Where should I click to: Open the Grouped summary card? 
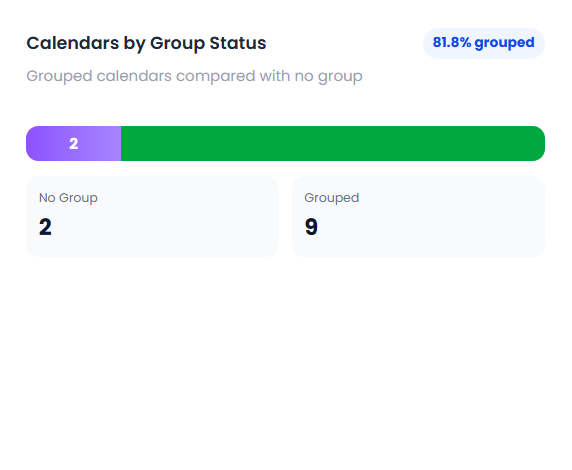pyautogui.click(x=418, y=216)
